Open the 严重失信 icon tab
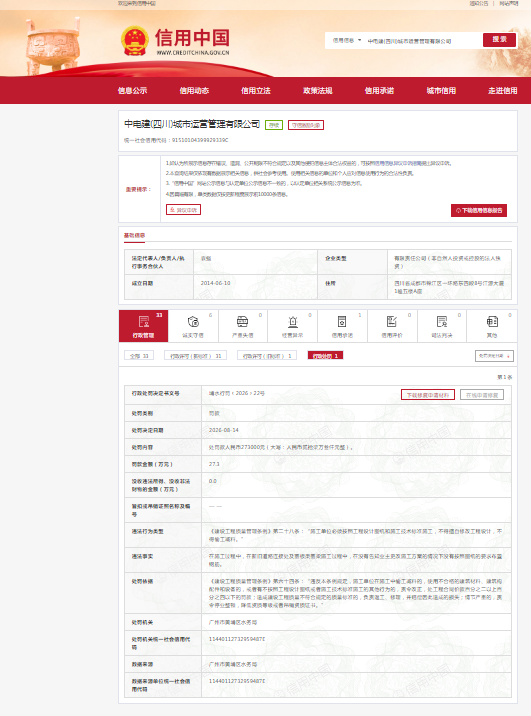This screenshot has width=531, height=716. pyautogui.click(x=243, y=326)
